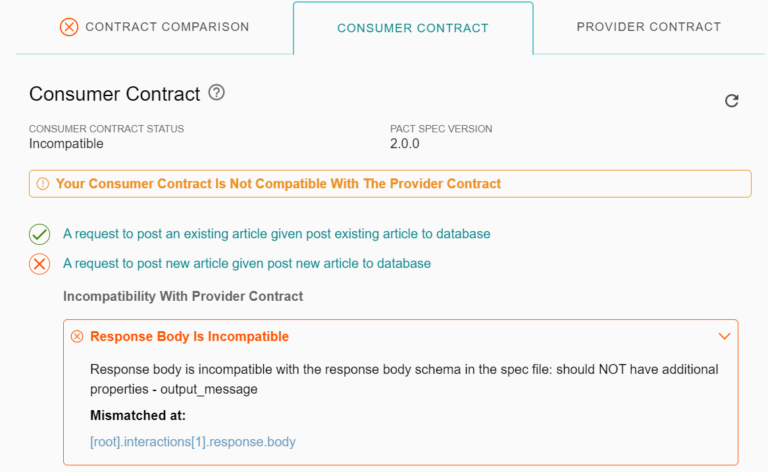This screenshot has width=768, height=472.
Task: Collapse the Response Body Is Incompatible panel chevron
Action: click(725, 336)
